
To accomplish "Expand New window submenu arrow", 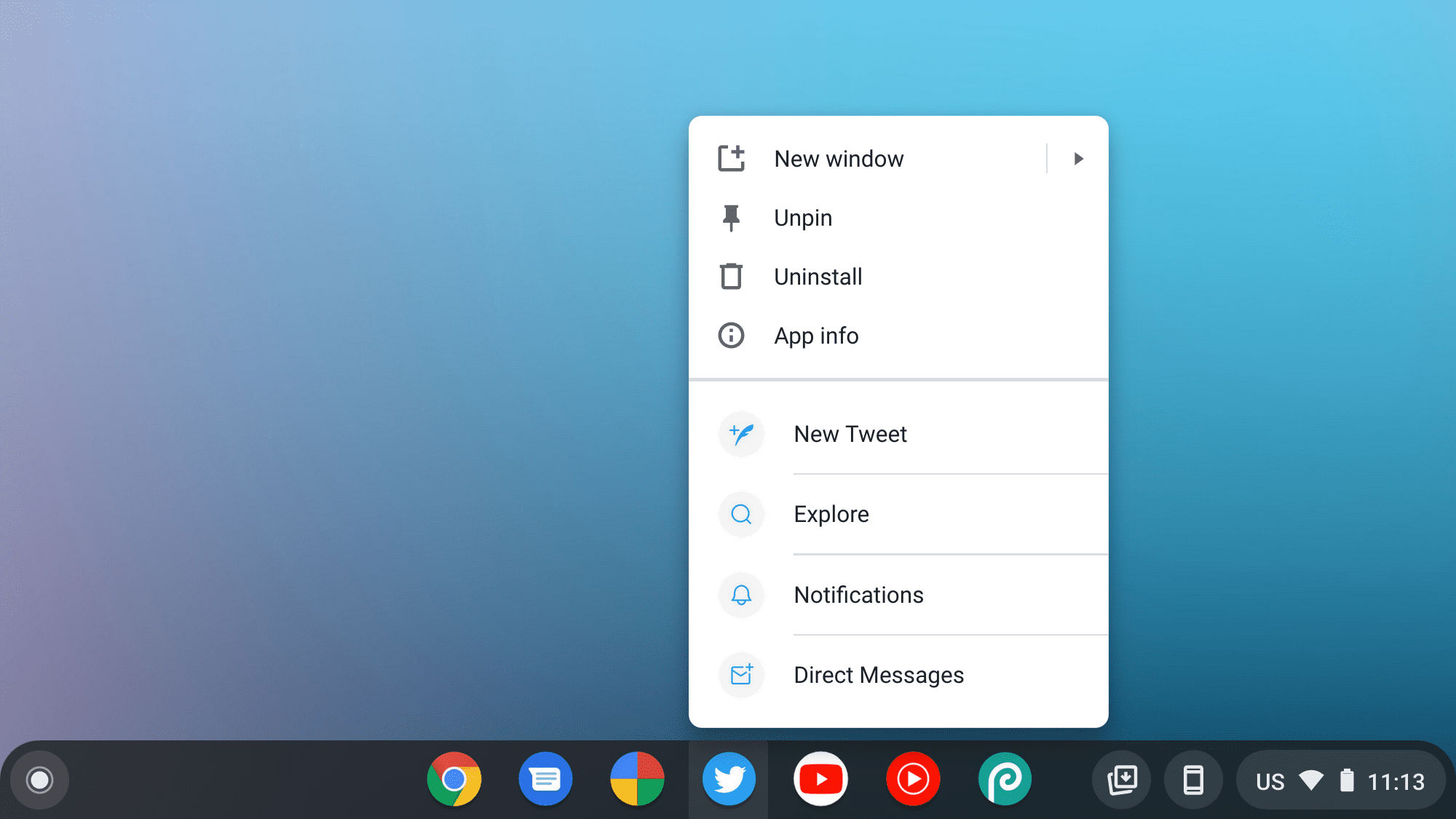I will [x=1078, y=158].
